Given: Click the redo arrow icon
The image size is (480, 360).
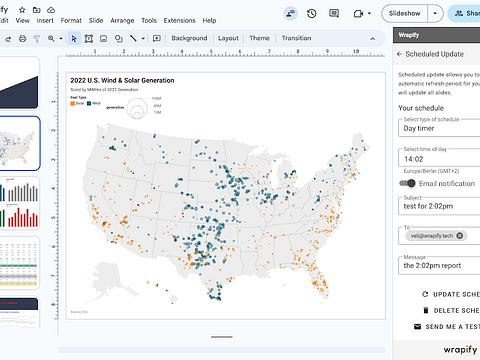Looking at the screenshot, I should 8,39.
